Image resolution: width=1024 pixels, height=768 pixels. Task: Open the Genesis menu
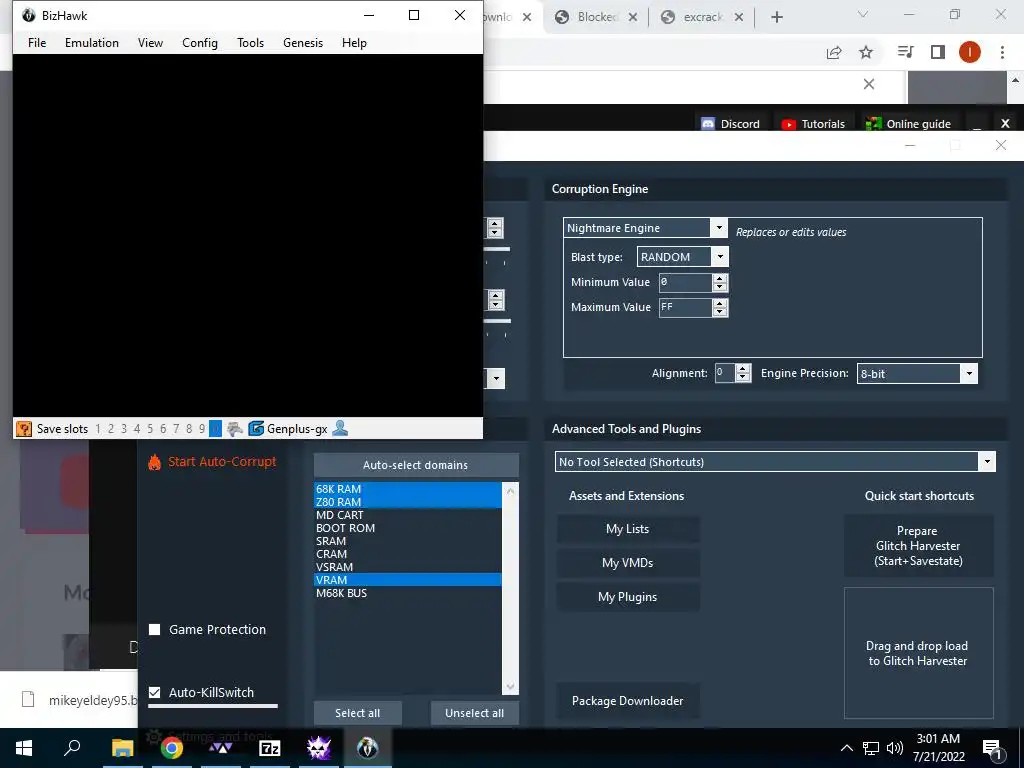pos(303,42)
